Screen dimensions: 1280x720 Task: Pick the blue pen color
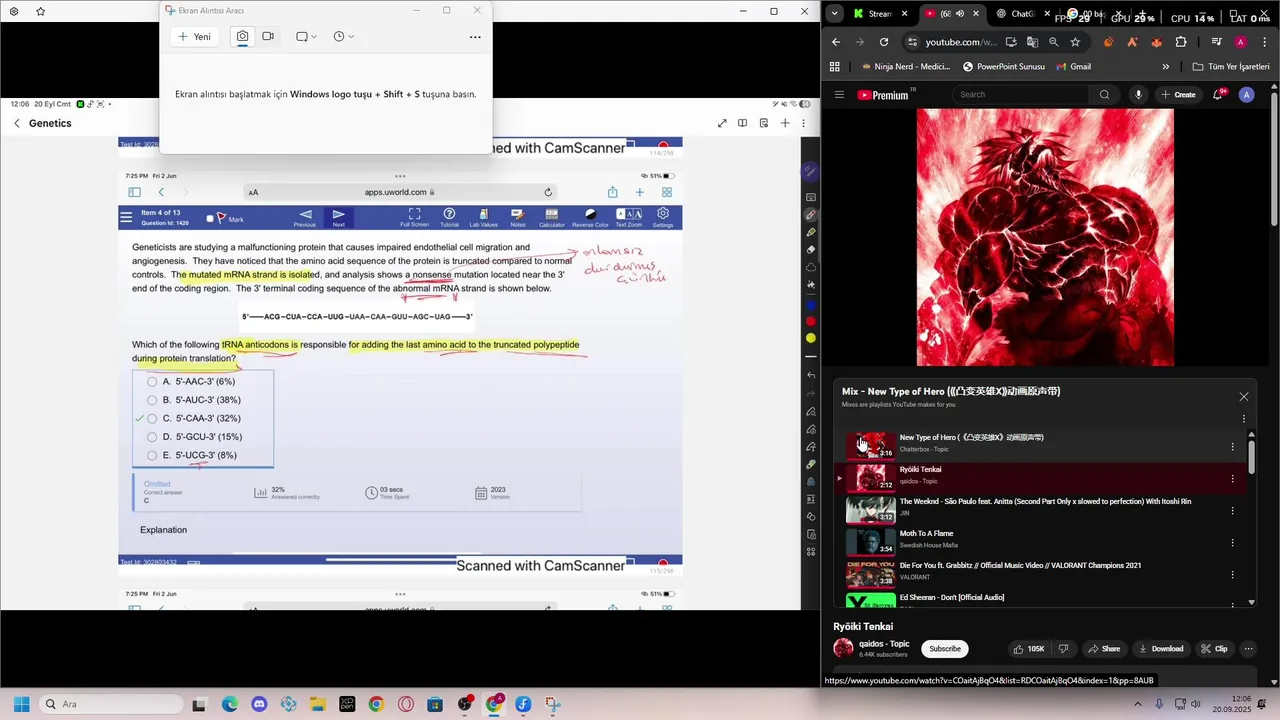(x=811, y=304)
